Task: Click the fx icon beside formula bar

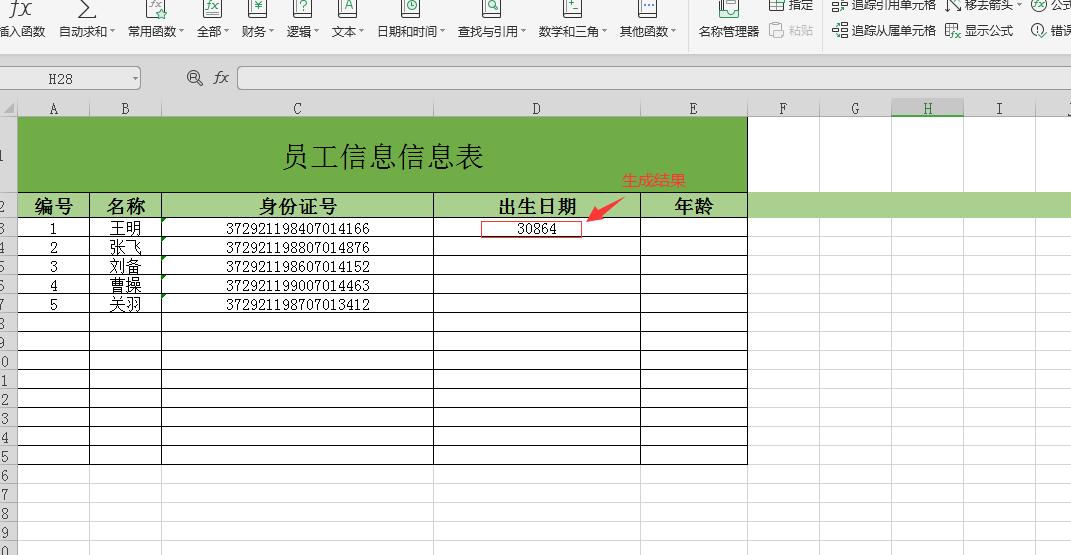Action: (x=221, y=78)
